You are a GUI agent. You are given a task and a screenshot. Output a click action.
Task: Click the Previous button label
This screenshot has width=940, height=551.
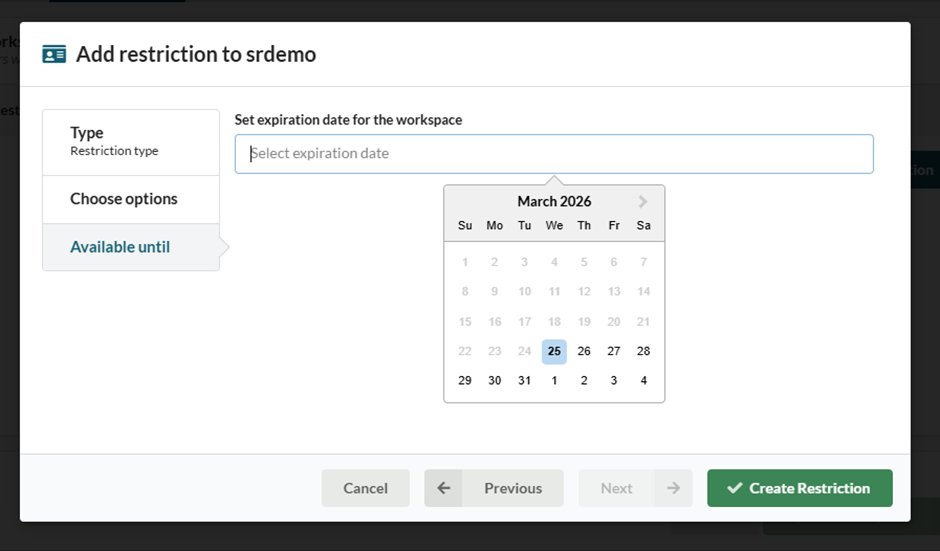tap(513, 488)
